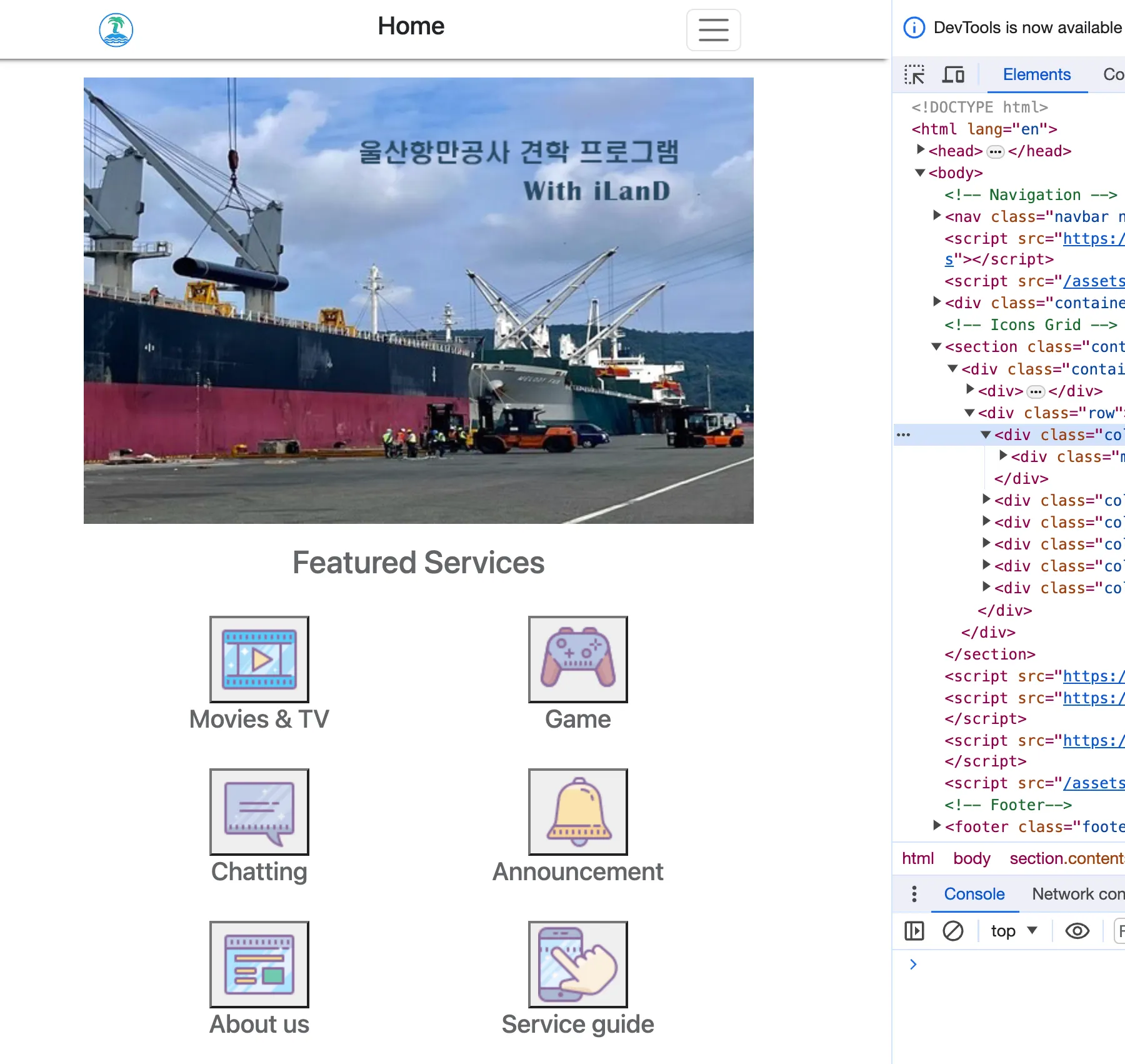Image resolution: width=1125 pixels, height=1064 pixels.
Task: Expand the nav class navbar node
Action: coord(937,216)
